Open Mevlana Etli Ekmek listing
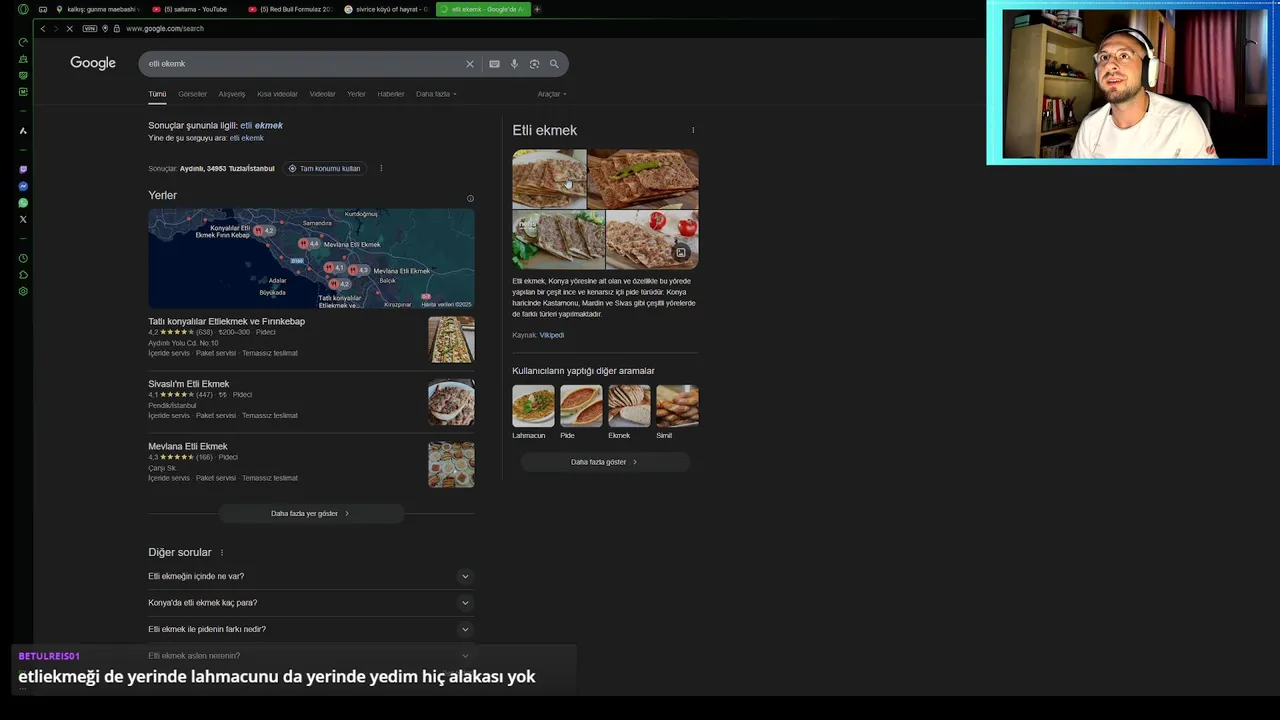The width and height of the screenshot is (1280, 720). [x=187, y=446]
